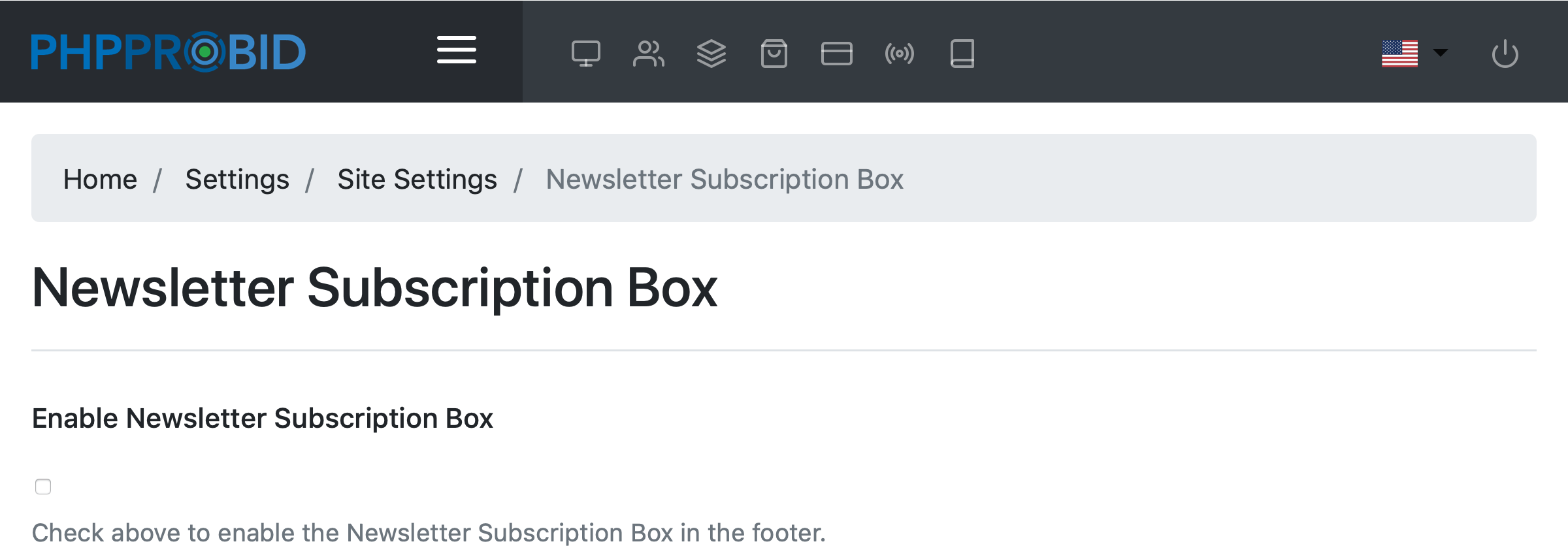The image size is (1568, 546).
Task: Click the stacked layers icon
Action: pyautogui.click(x=711, y=54)
